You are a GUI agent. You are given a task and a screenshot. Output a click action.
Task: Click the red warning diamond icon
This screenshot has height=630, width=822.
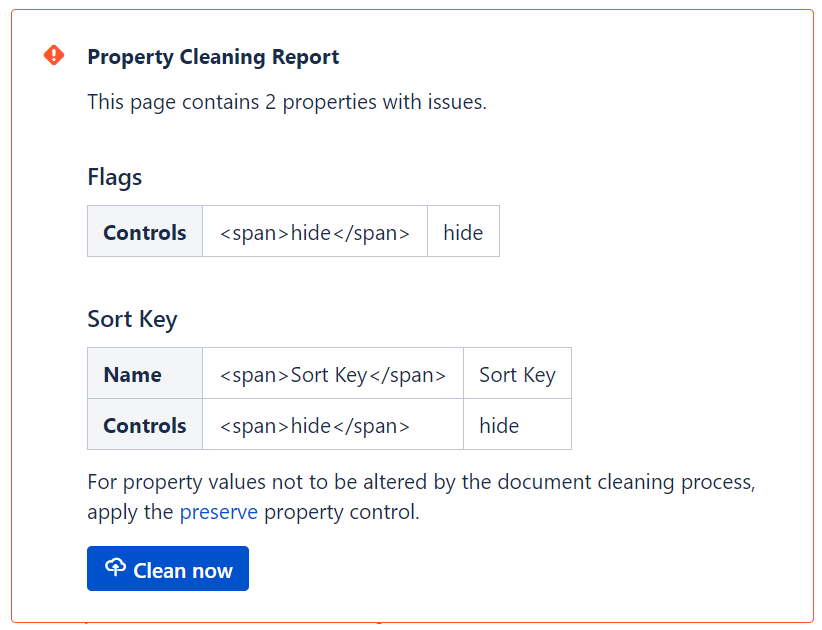[54, 55]
